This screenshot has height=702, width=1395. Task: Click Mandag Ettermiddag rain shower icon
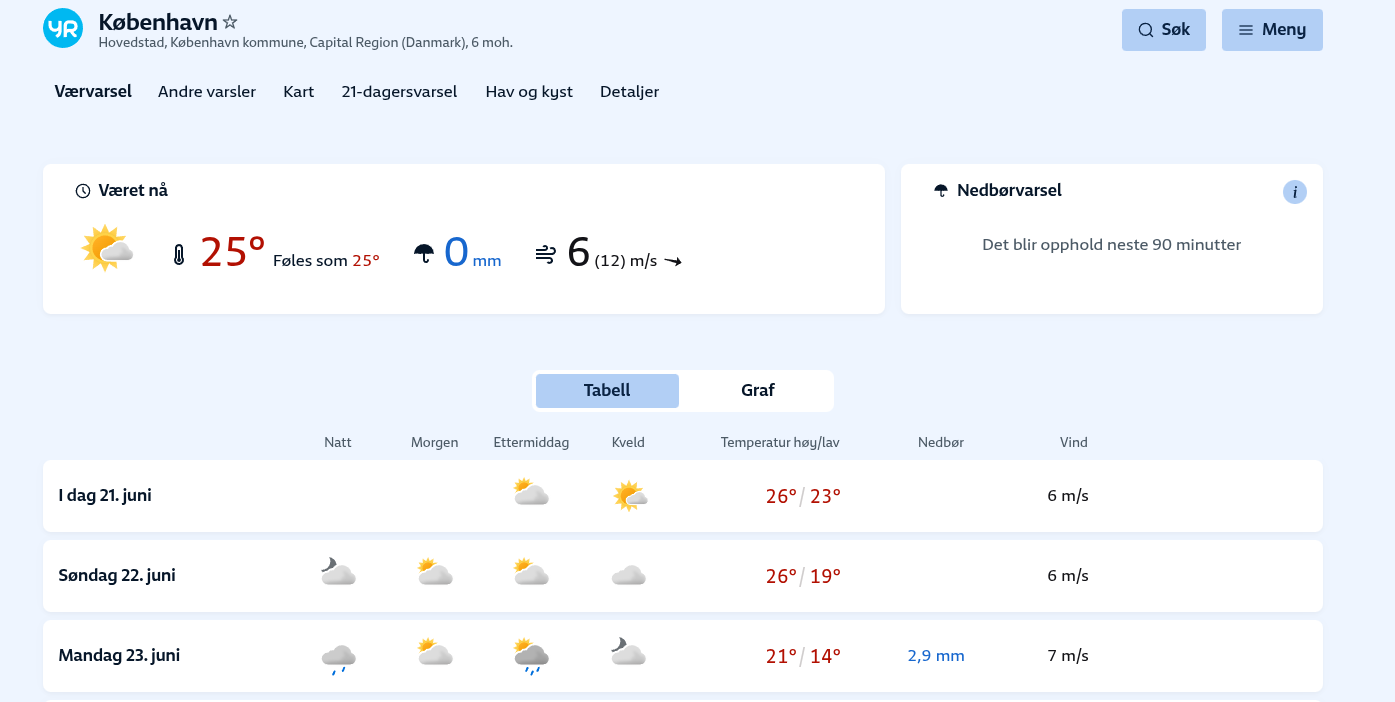pyautogui.click(x=531, y=656)
